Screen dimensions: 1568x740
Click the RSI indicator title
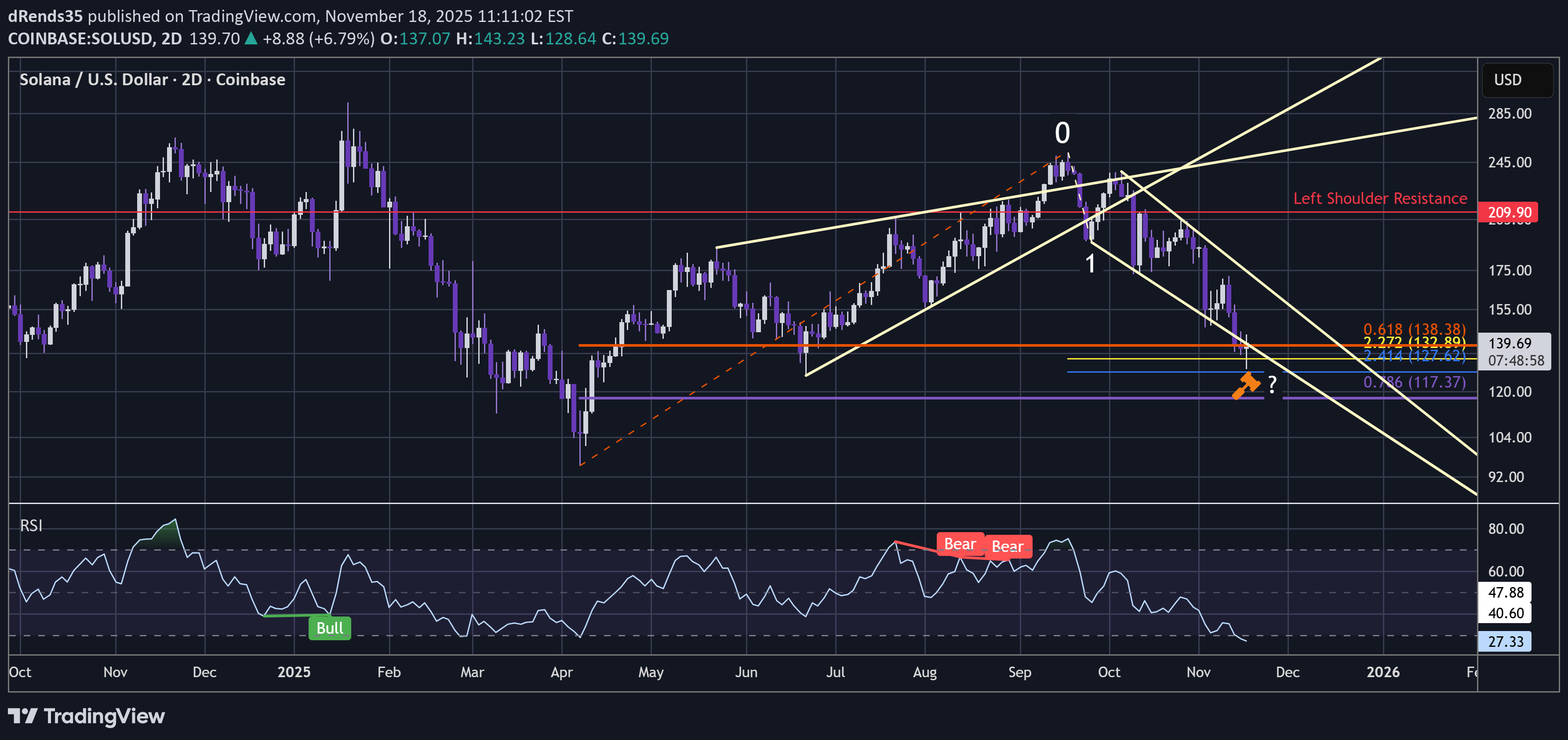click(x=31, y=526)
